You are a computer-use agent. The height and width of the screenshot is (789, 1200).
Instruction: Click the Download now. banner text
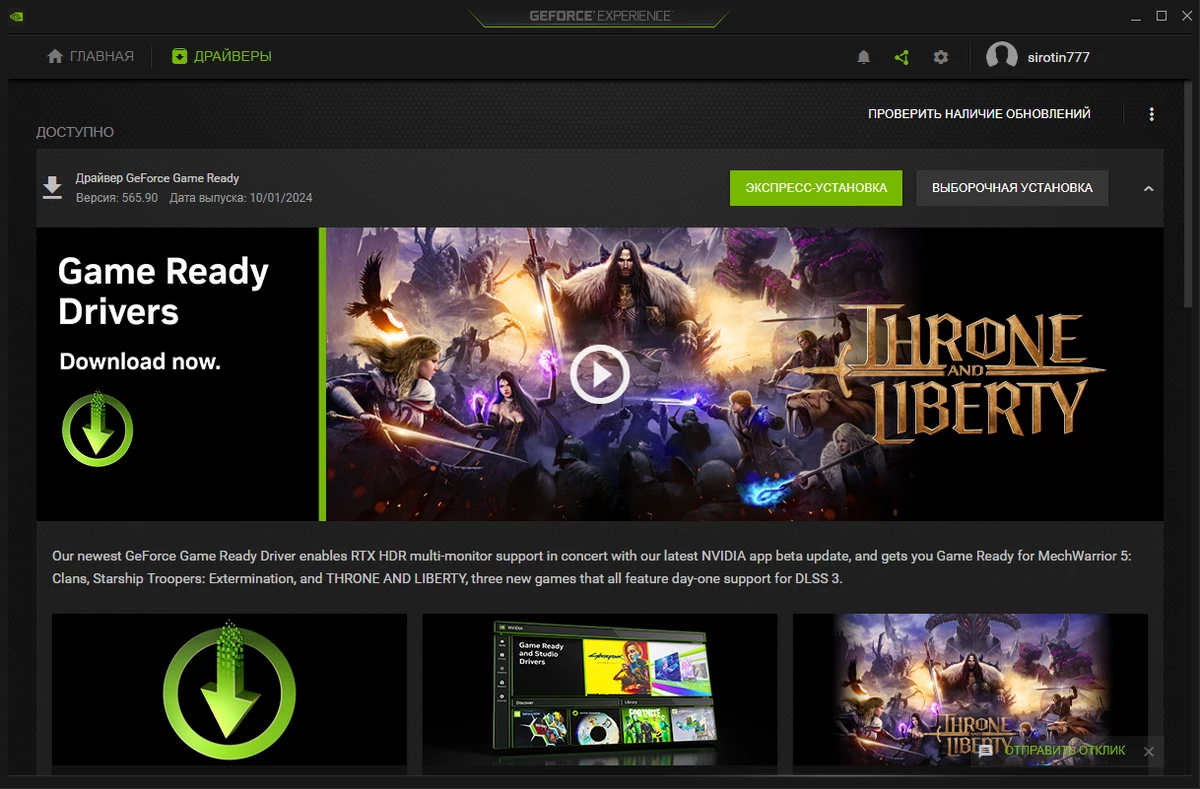140,362
